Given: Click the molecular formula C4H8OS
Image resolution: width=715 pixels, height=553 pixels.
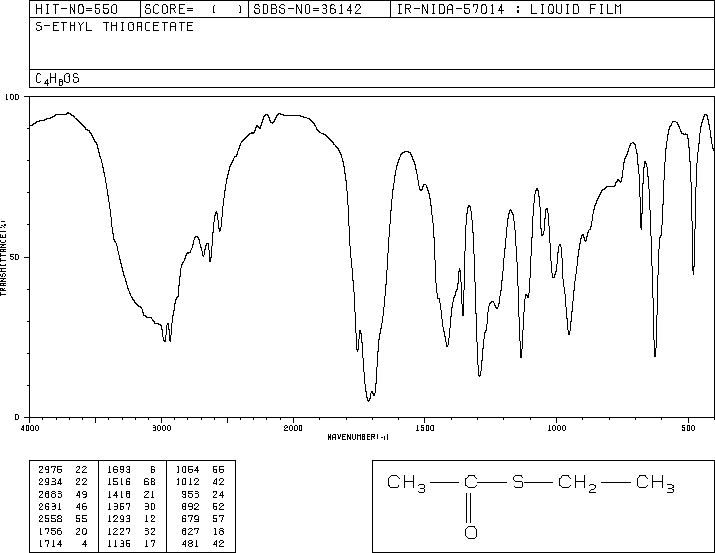Looking at the screenshot, I should click(x=57, y=79).
